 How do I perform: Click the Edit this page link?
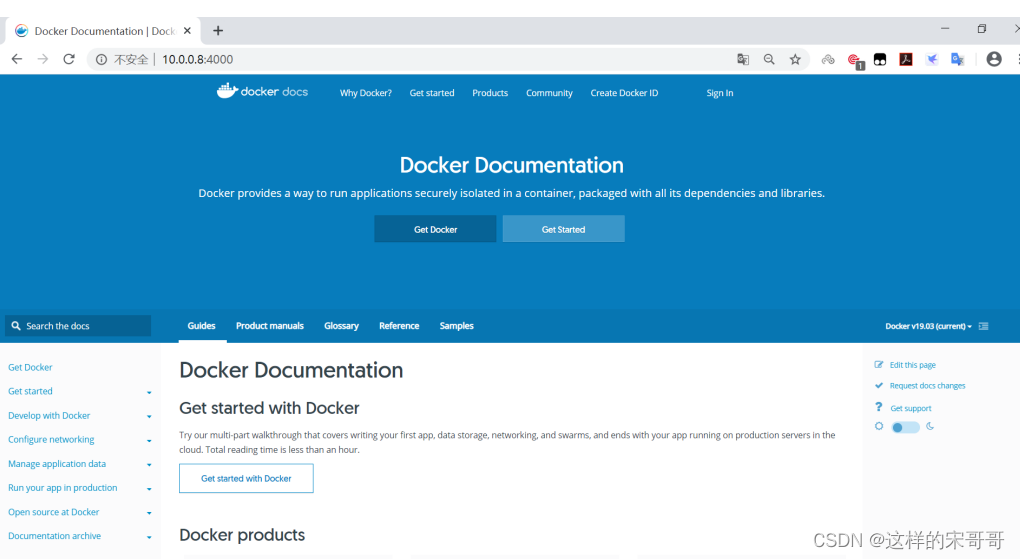pyautogui.click(x=913, y=365)
